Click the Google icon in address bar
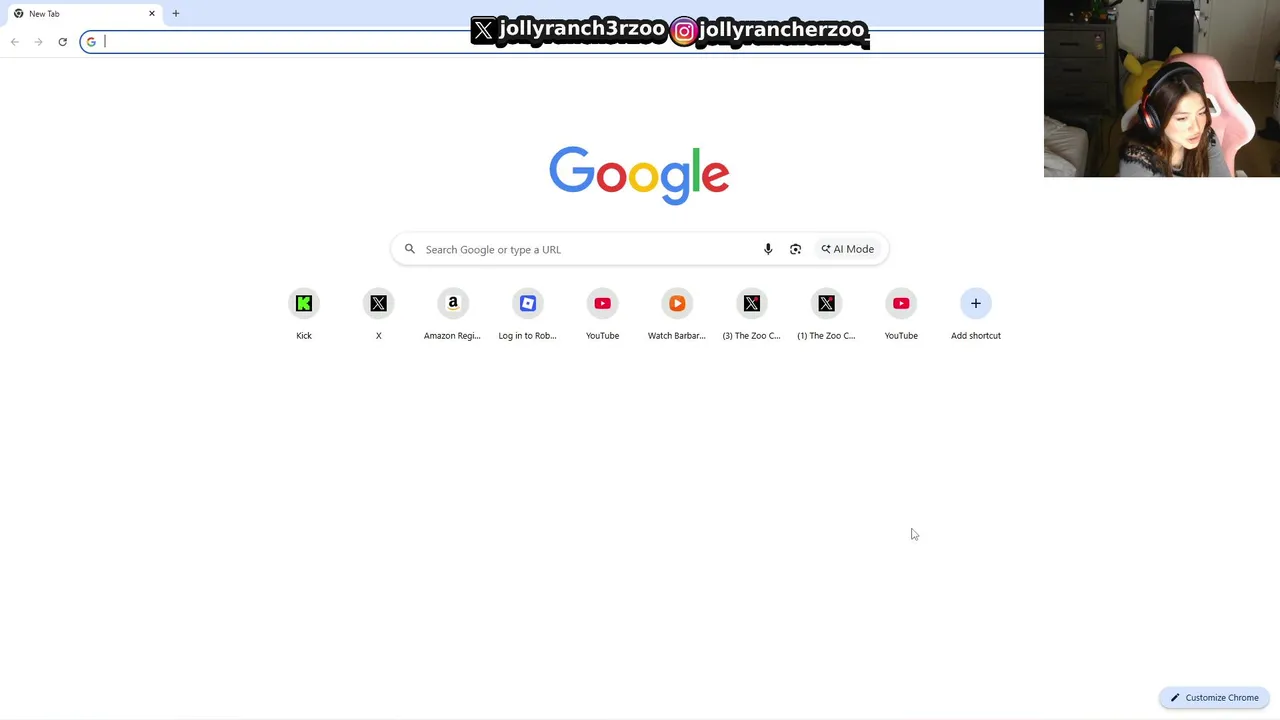 click(x=91, y=42)
